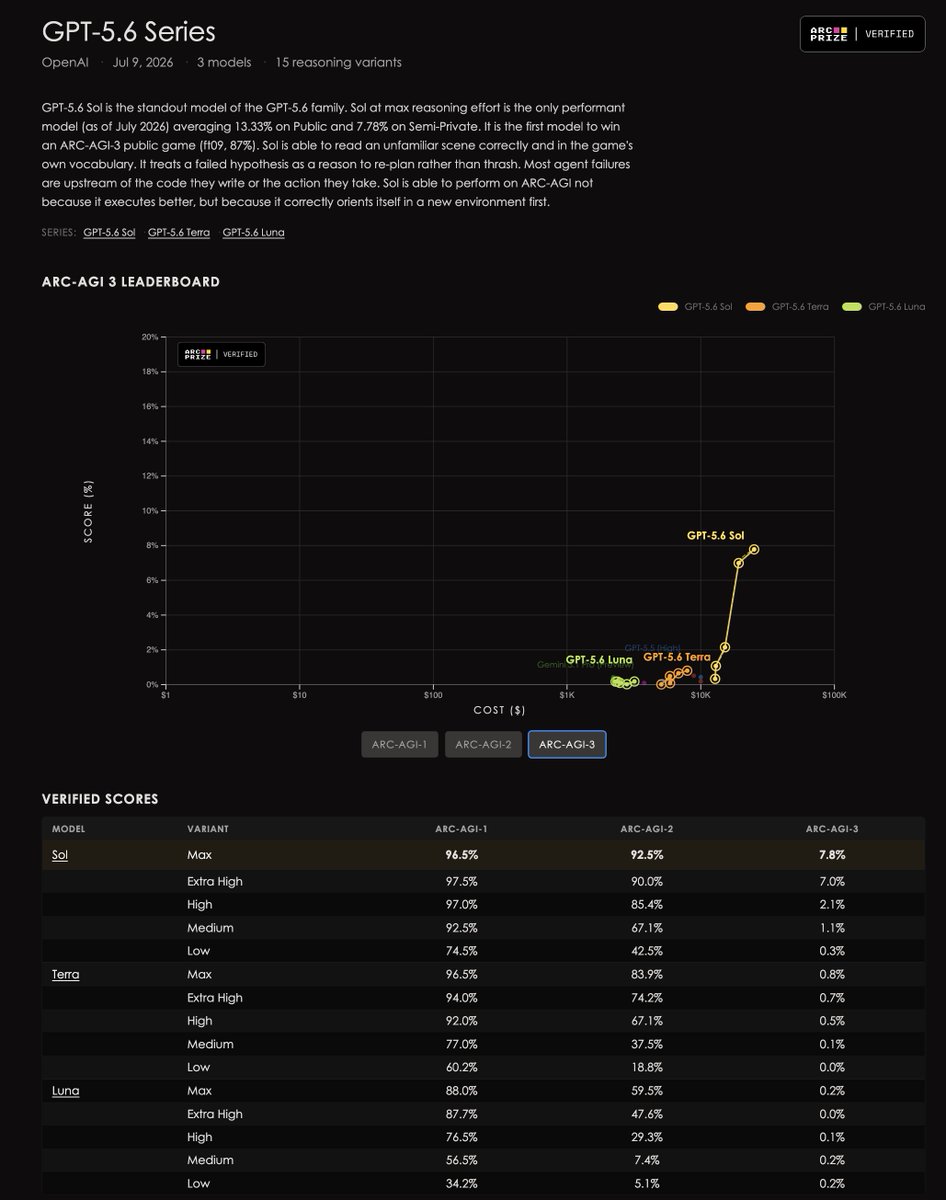Click Luna High ARC-AGI-2 score 29.3%
This screenshot has height=1200, width=946.
coord(647,1137)
